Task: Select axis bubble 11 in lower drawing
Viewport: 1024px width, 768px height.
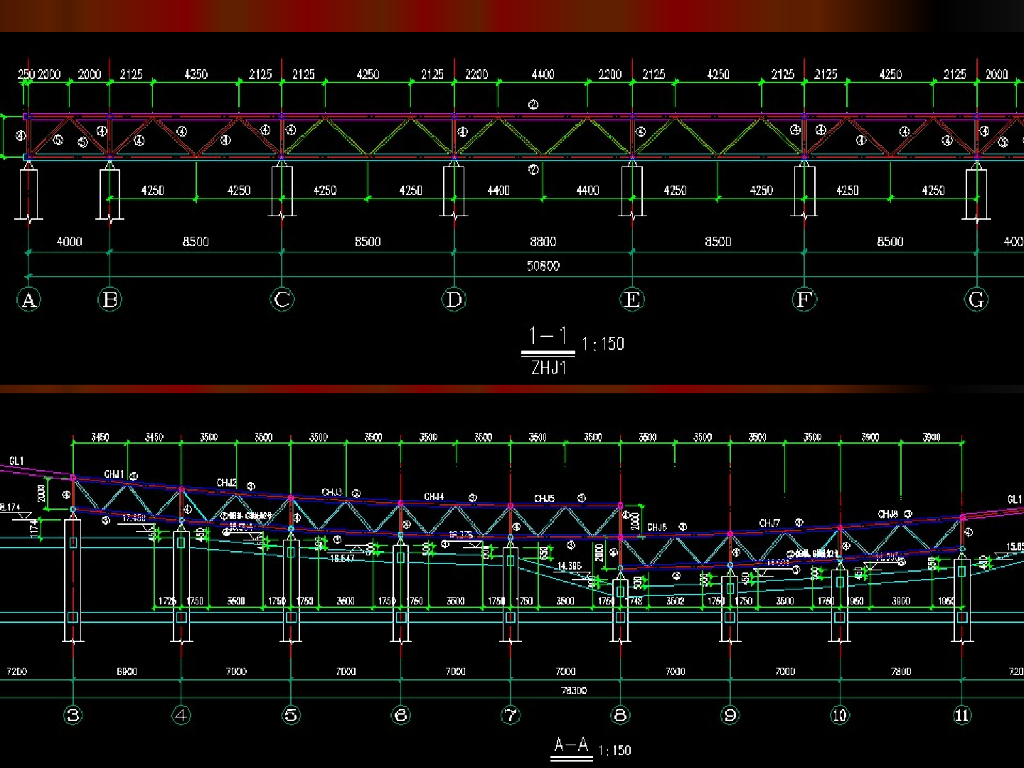Action: [x=962, y=714]
